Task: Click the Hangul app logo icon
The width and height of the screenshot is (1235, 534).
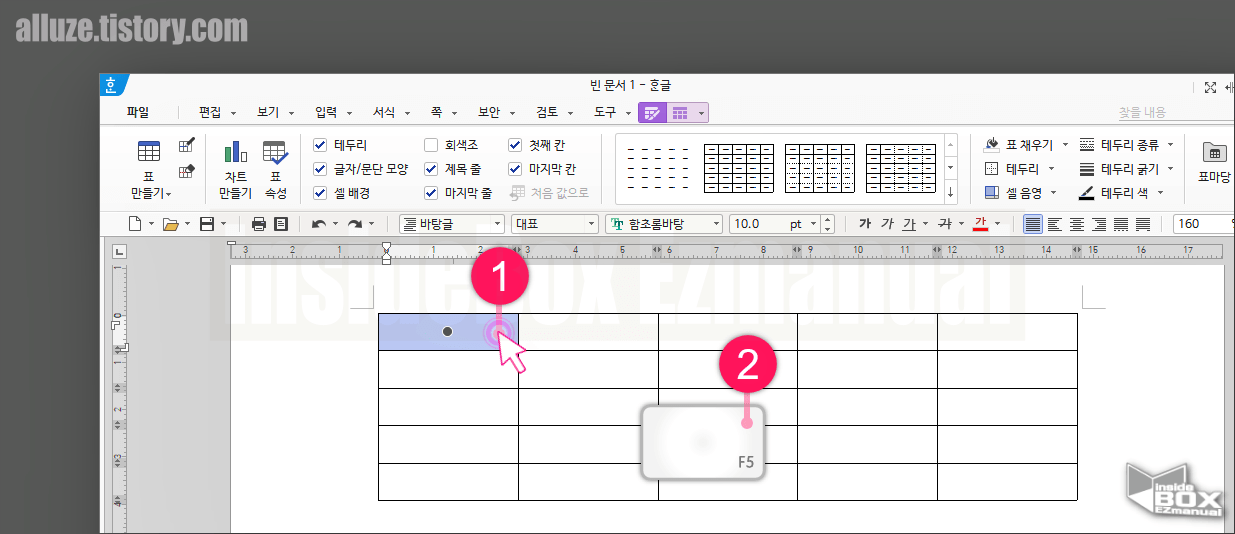Action: 112,86
